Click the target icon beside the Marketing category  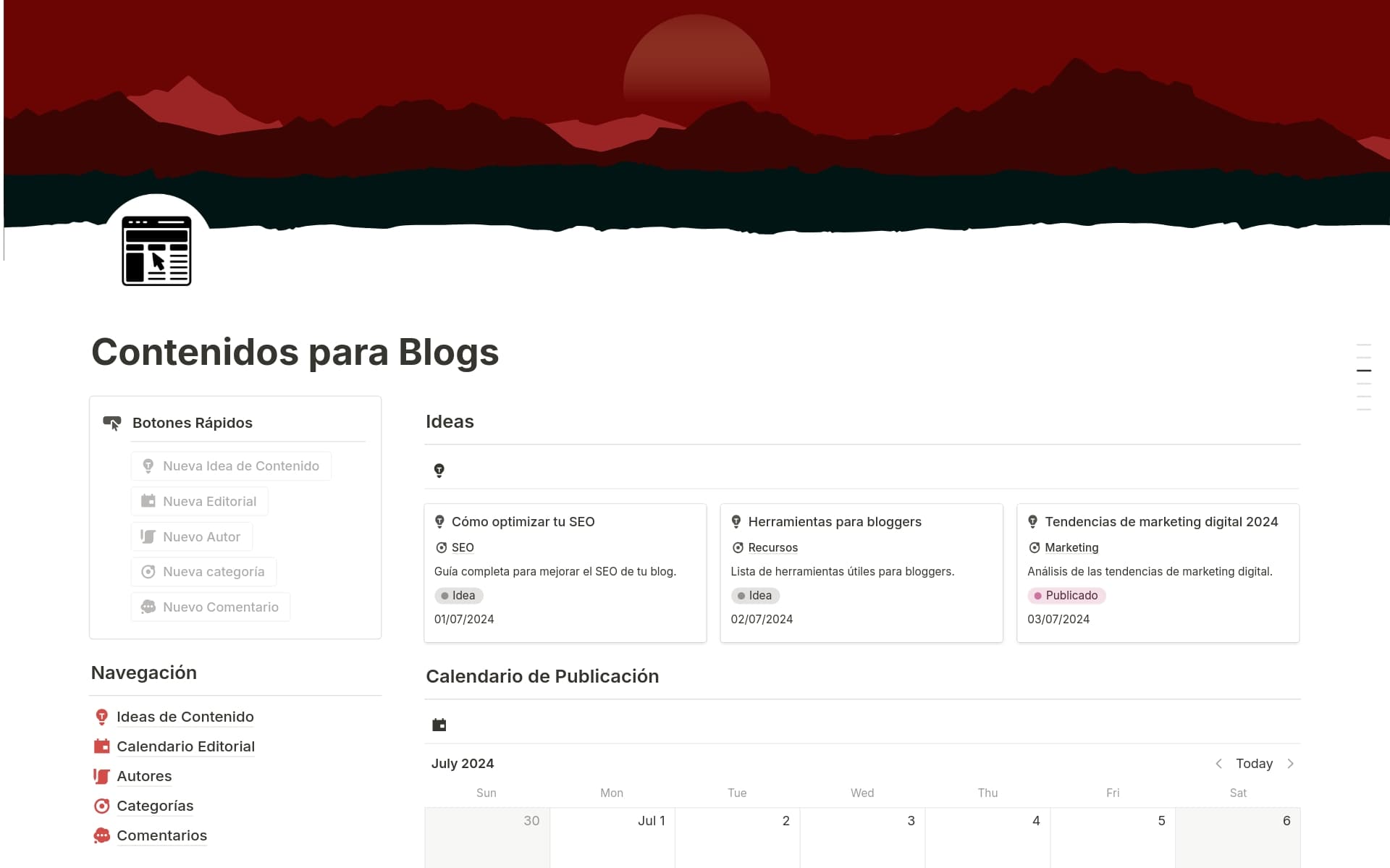pyautogui.click(x=1034, y=548)
